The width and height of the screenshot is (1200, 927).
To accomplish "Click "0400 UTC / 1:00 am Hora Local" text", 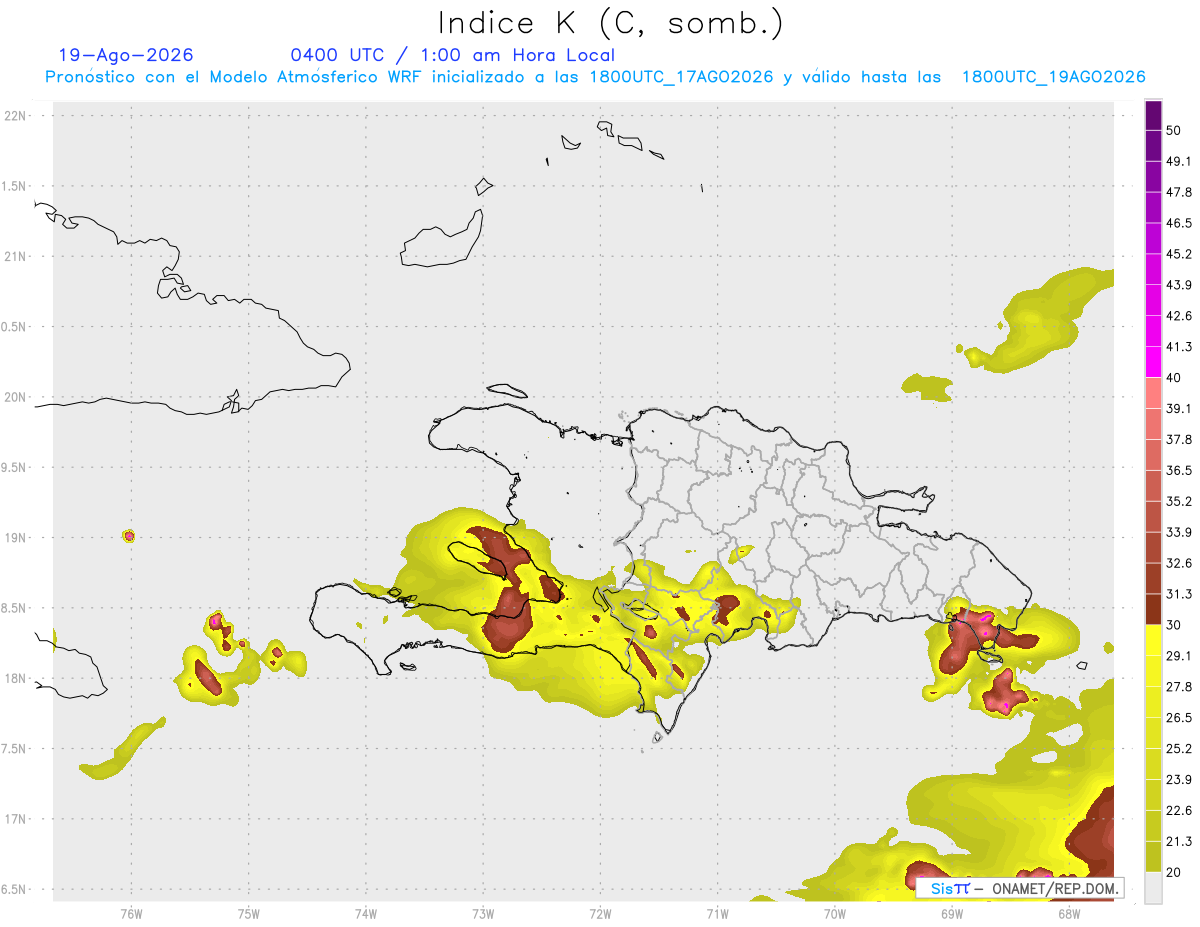I will (x=453, y=55).
